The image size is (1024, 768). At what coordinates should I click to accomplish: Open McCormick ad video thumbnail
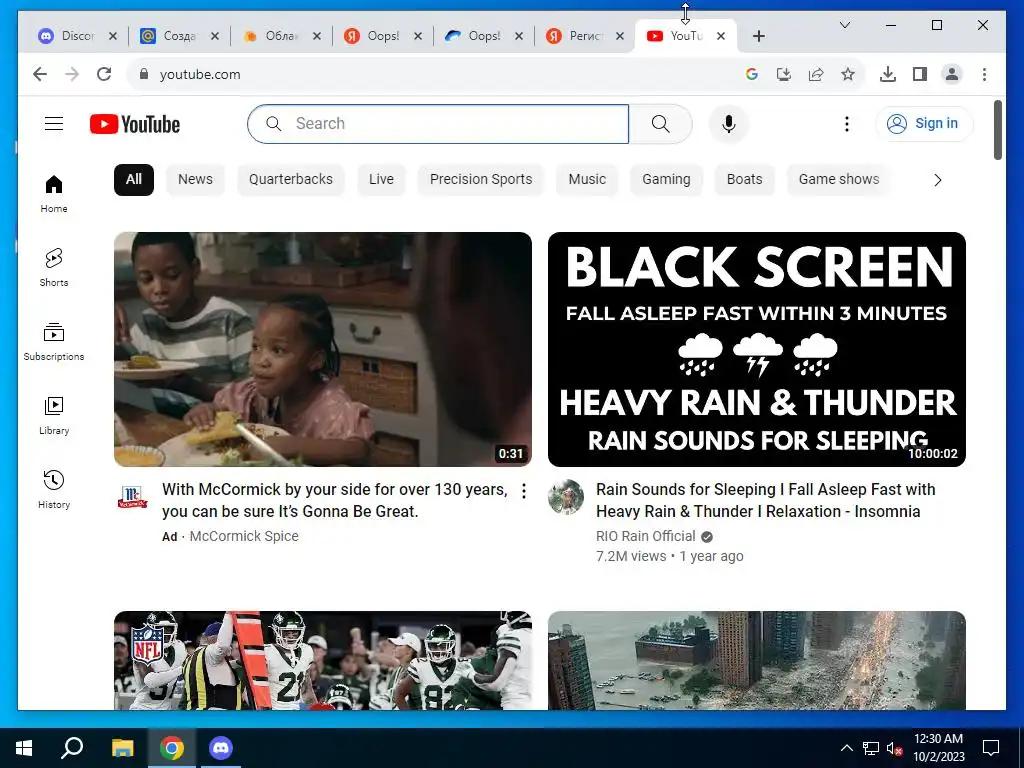[323, 349]
